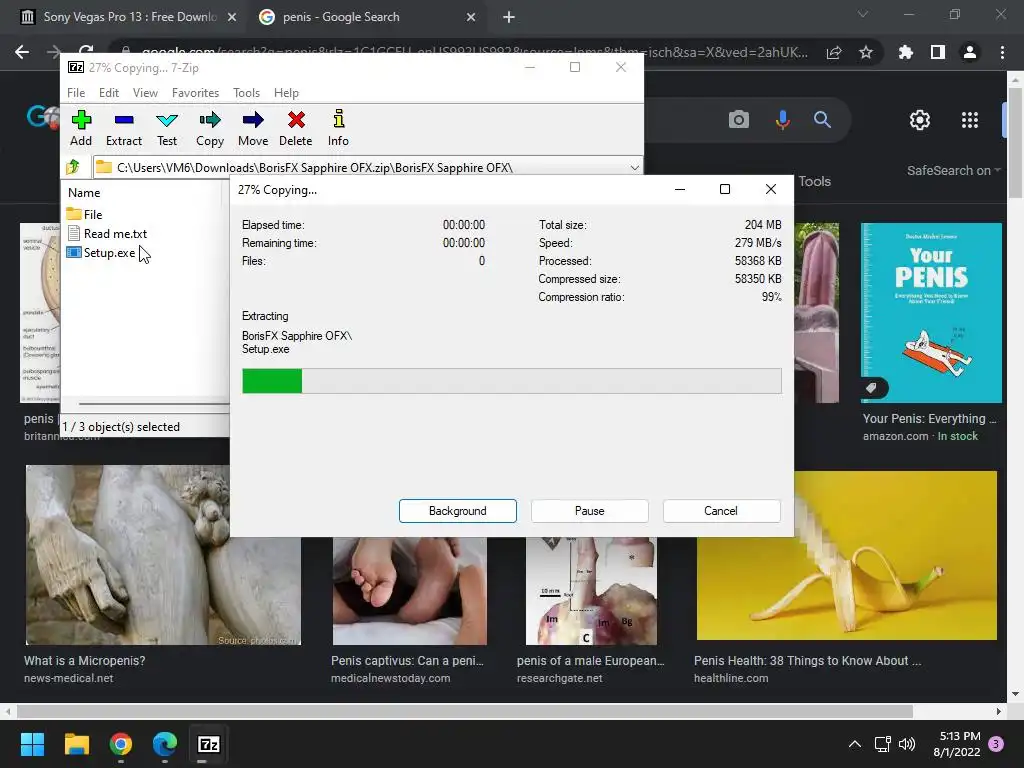Screen dimensions: 1024x768
Task: Share this page from the address bar
Action: pyautogui.click(x=834, y=52)
